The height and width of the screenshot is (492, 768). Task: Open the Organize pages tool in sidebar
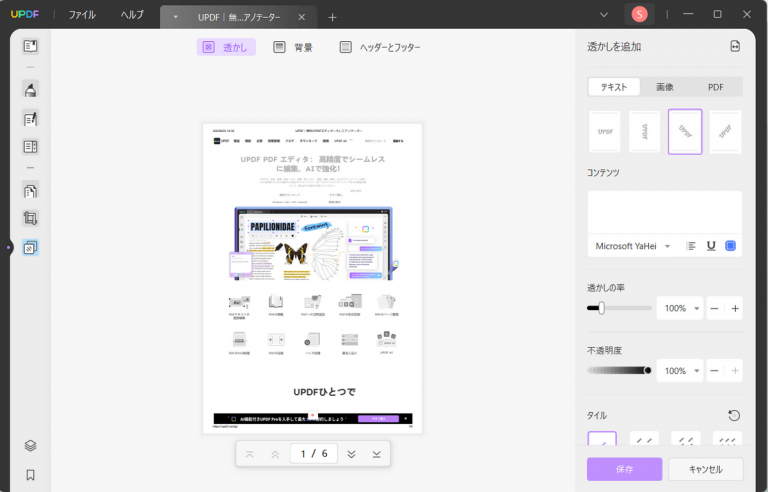pos(30,191)
